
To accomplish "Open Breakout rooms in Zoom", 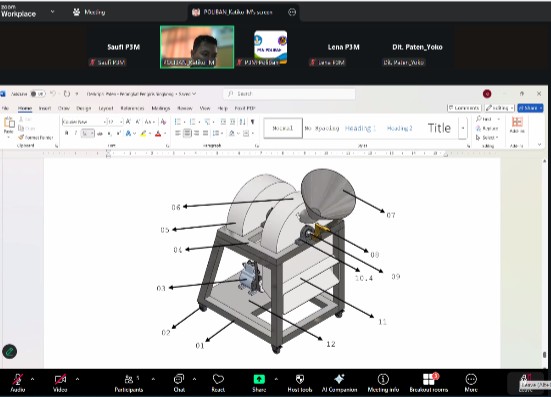I will pyautogui.click(x=429, y=383).
